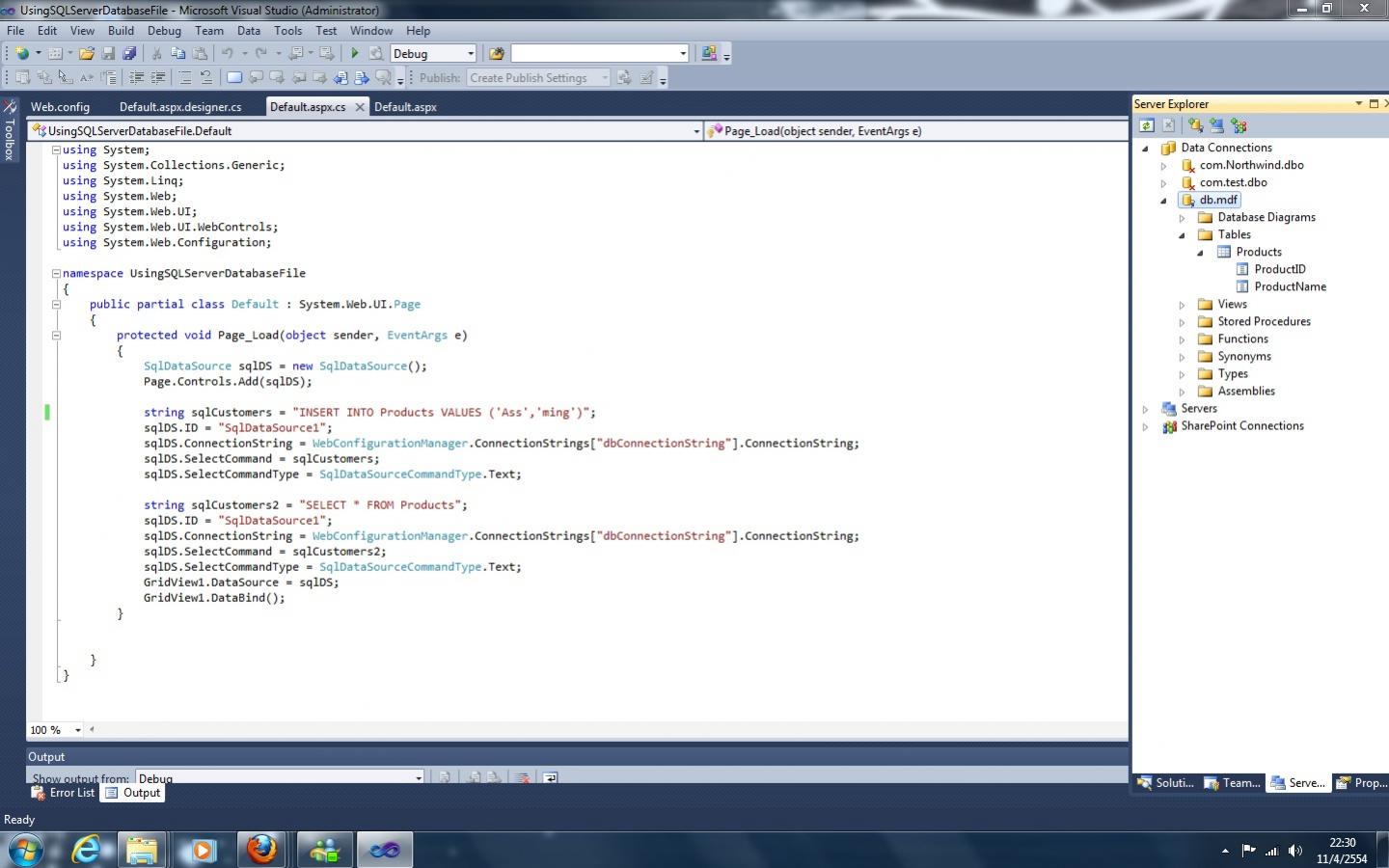Select the Database Diagrams folder

point(1266,217)
